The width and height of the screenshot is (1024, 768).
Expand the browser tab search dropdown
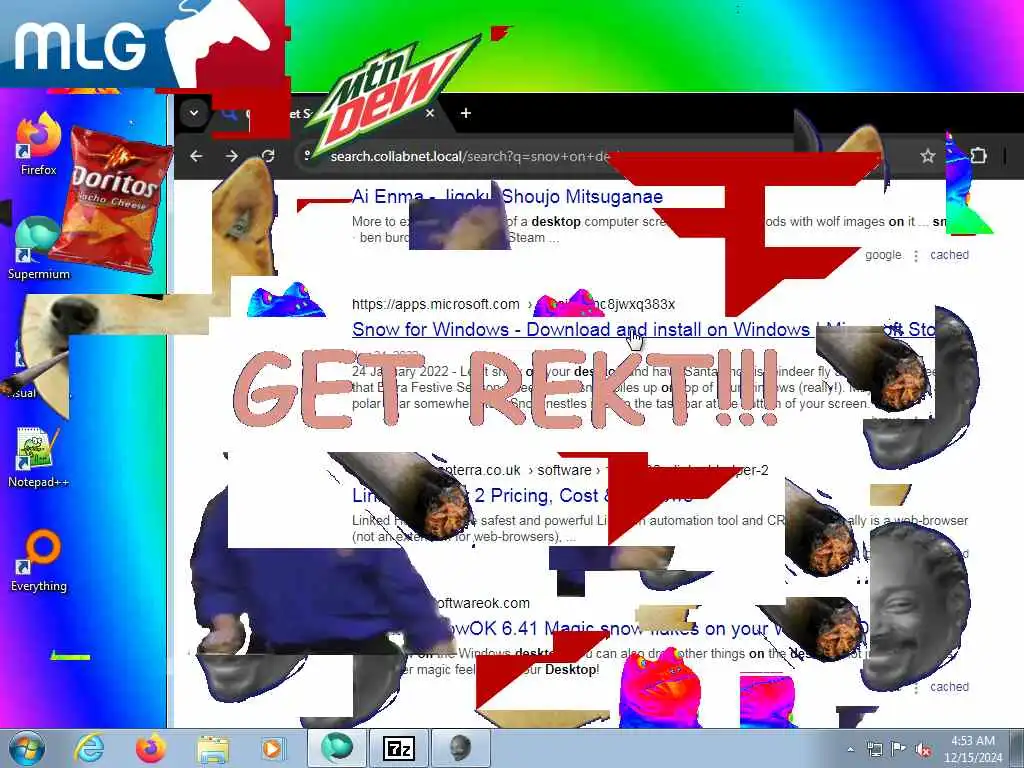point(194,113)
